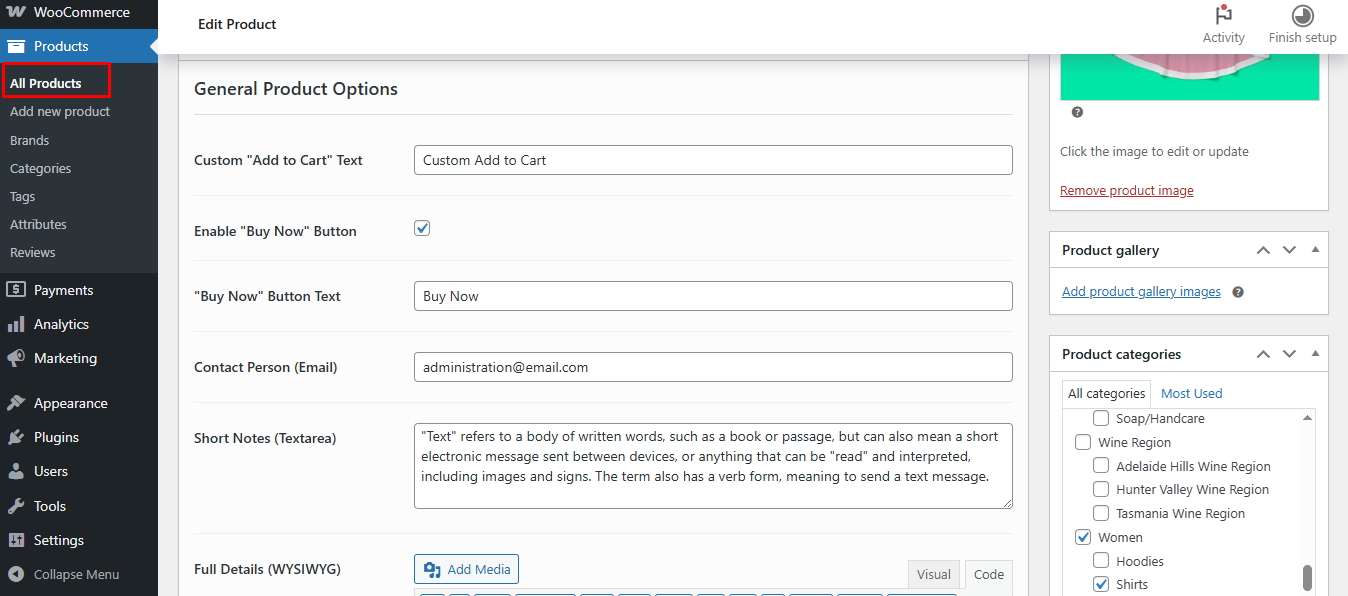
Task: Move Product categories panel up
Action: point(1263,354)
